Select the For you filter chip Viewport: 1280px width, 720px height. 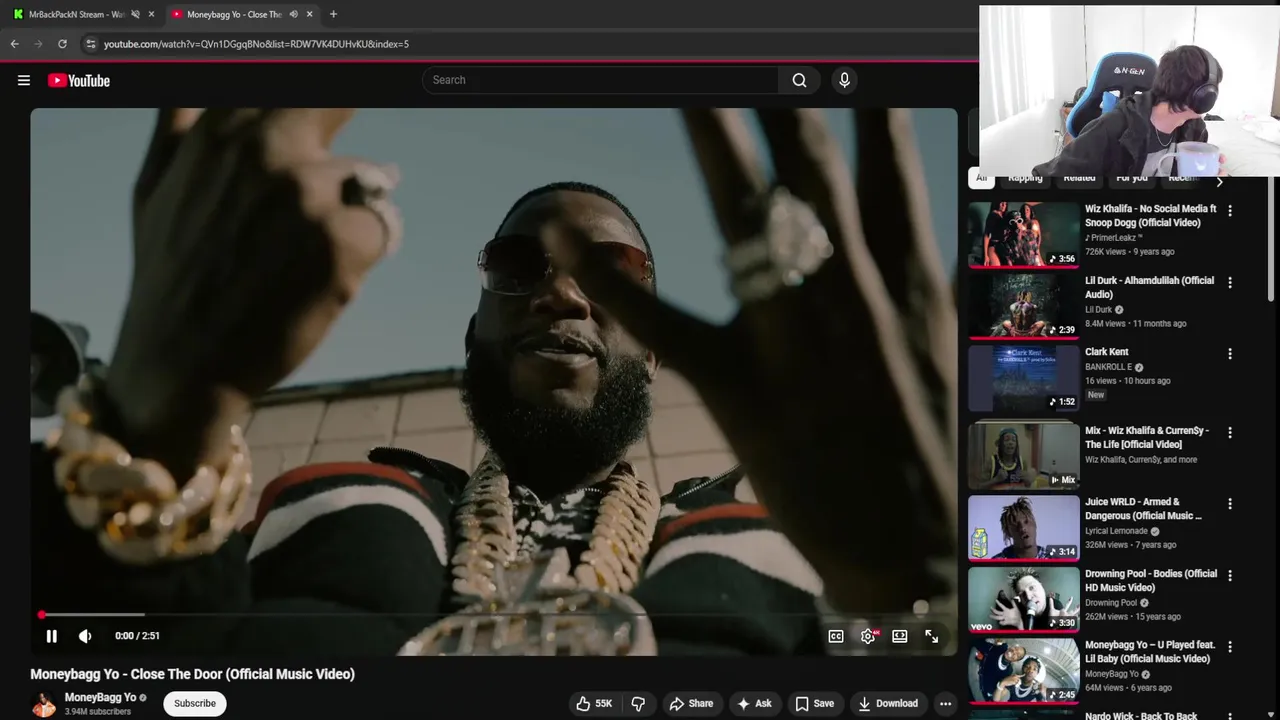[x=1132, y=179]
